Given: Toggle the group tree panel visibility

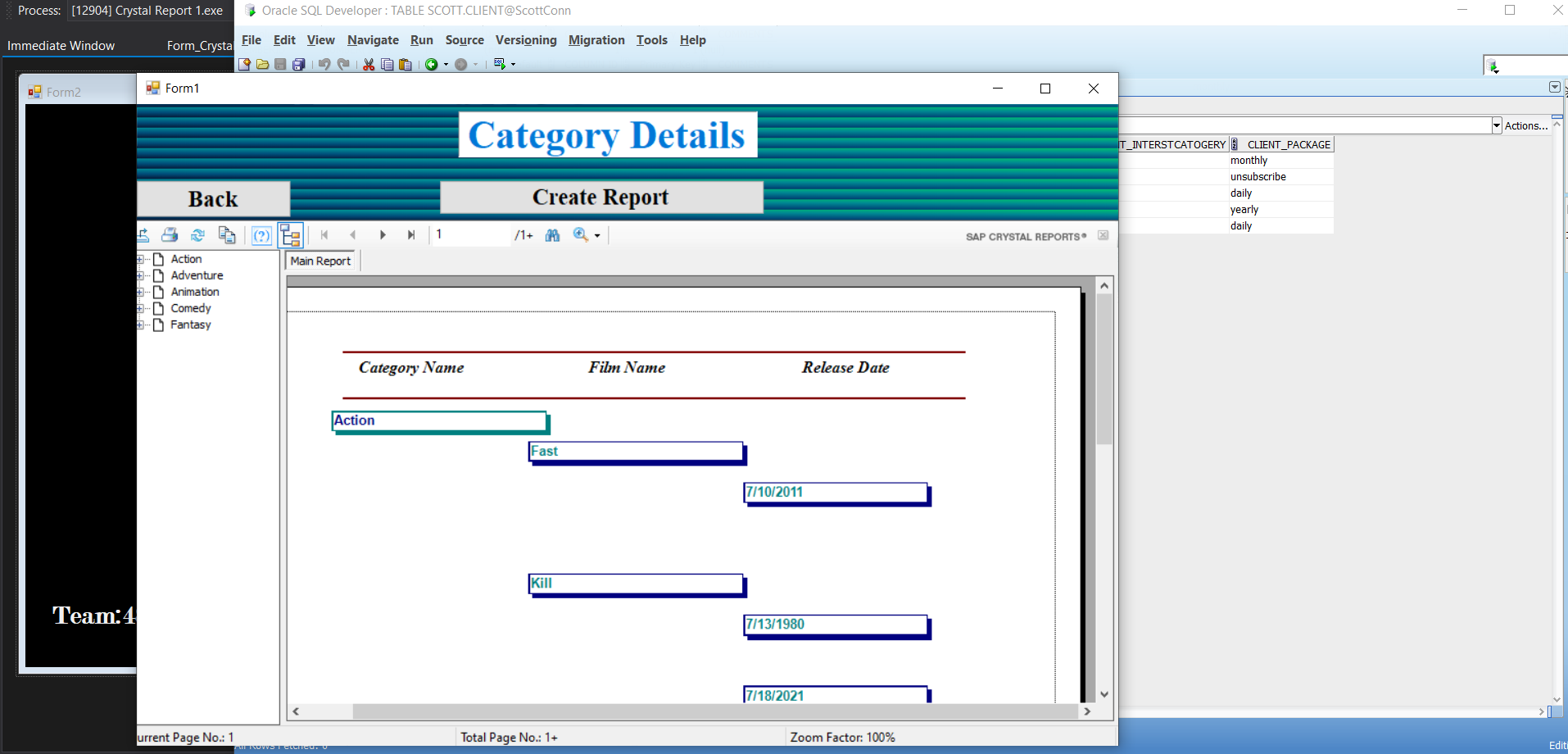Looking at the screenshot, I should coord(291,234).
